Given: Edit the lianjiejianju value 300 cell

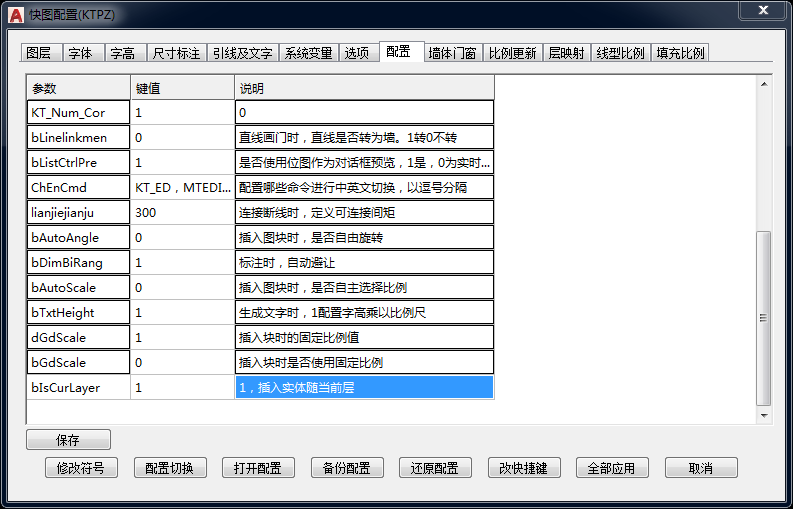Looking at the screenshot, I should 182,212.
